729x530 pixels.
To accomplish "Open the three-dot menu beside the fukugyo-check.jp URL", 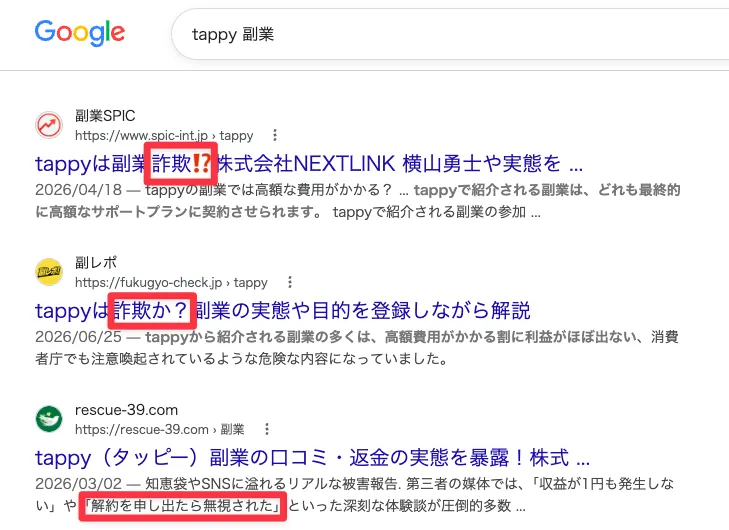I will click(290, 282).
